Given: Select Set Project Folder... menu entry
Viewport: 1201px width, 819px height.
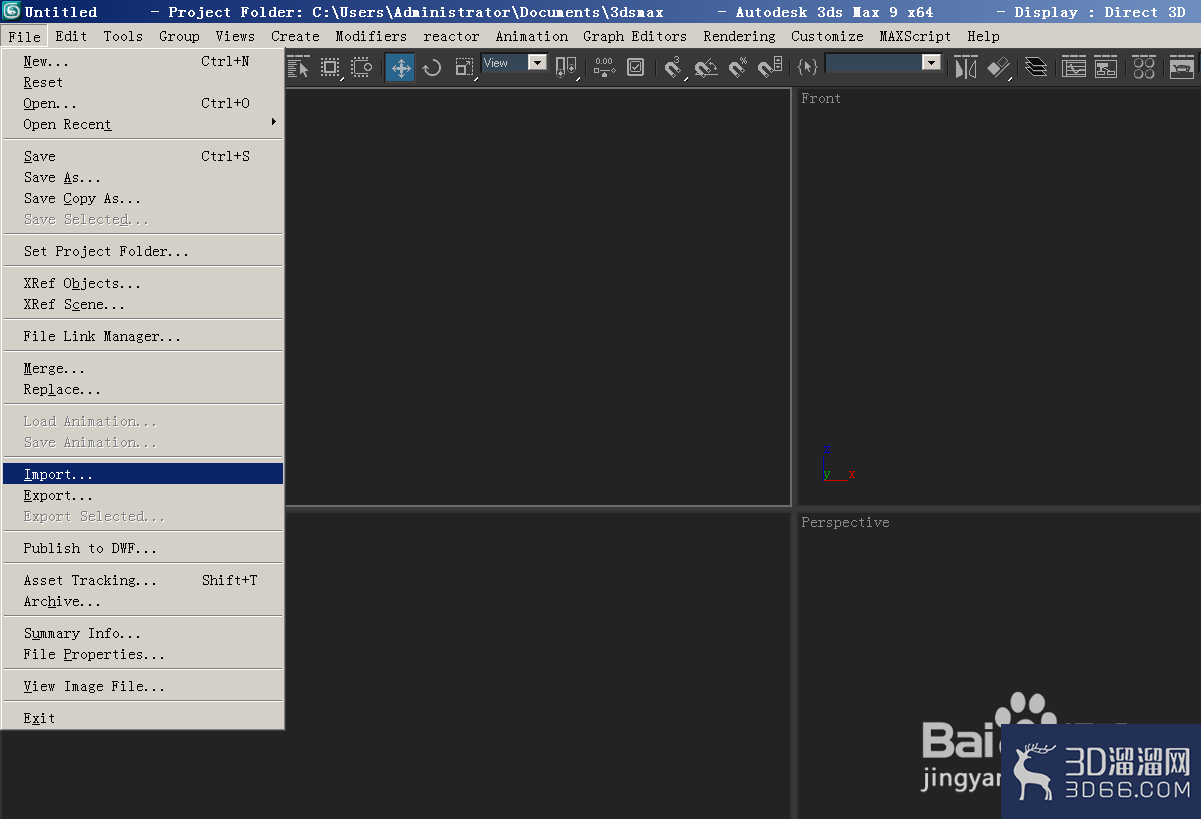Looking at the screenshot, I should (x=142, y=251).
